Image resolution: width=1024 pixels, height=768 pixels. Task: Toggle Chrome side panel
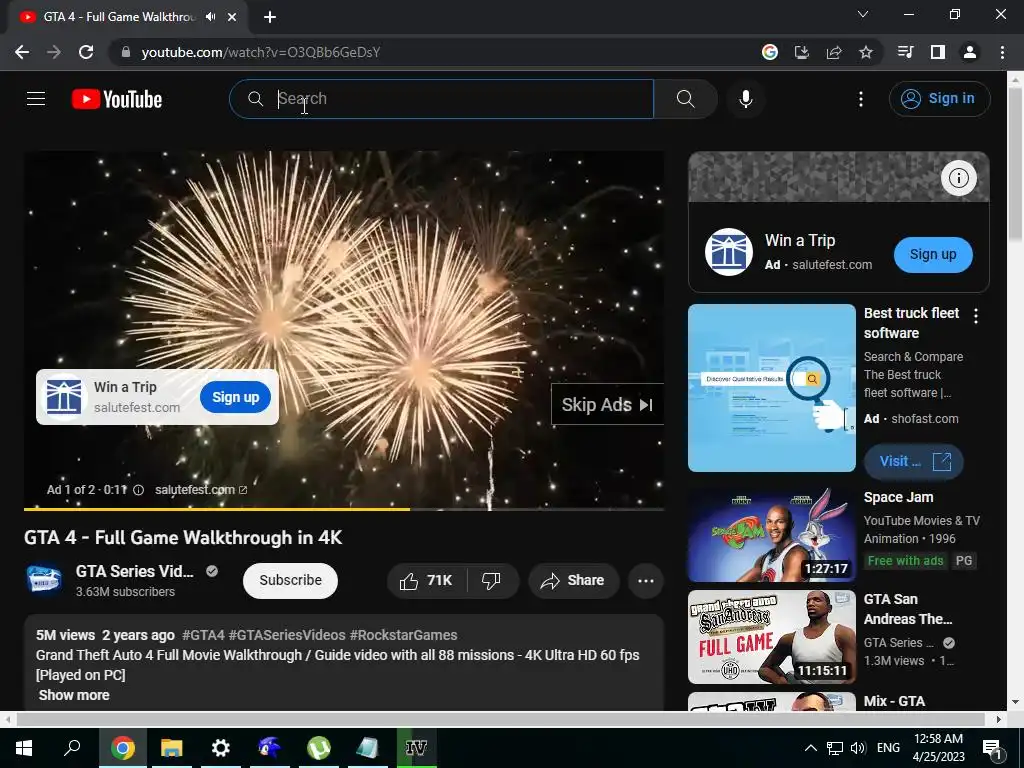(938, 52)
